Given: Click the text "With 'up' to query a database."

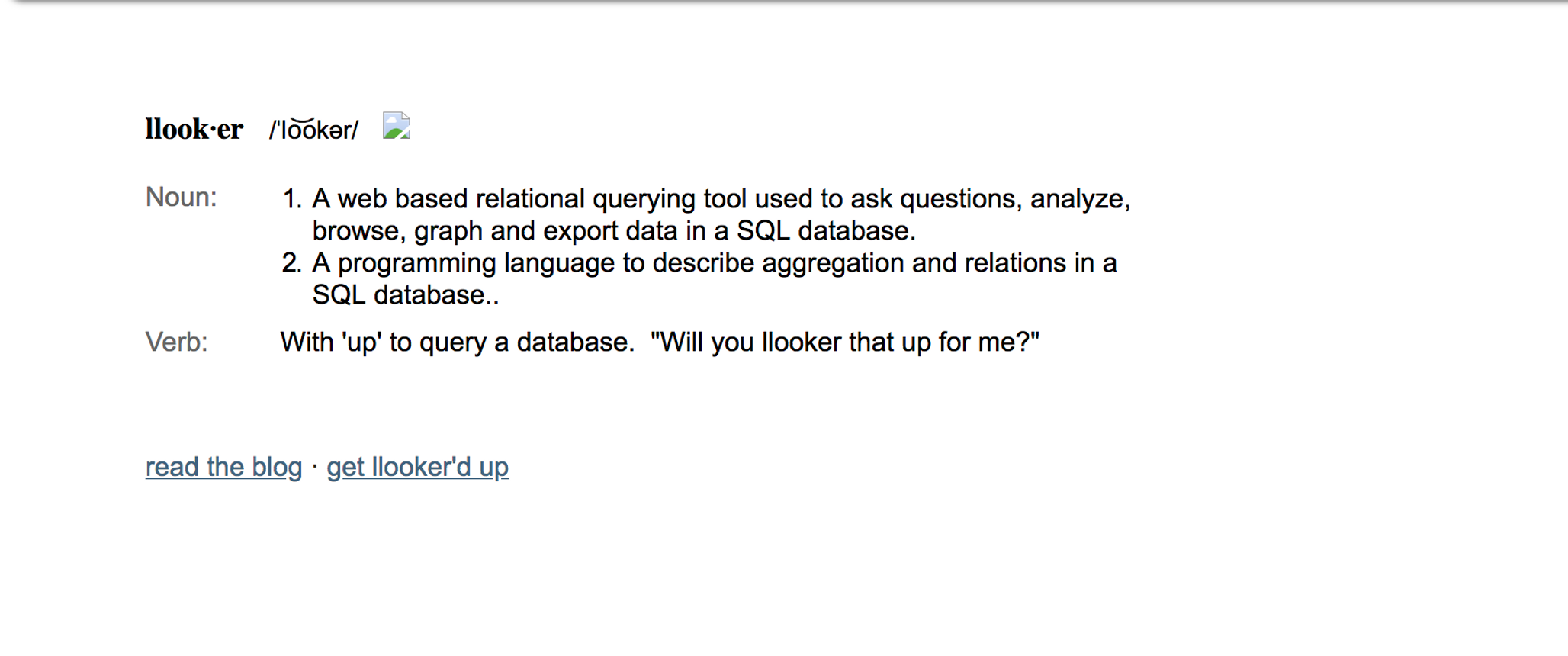Looking at the screenshot, I should [x=457, y=342].
